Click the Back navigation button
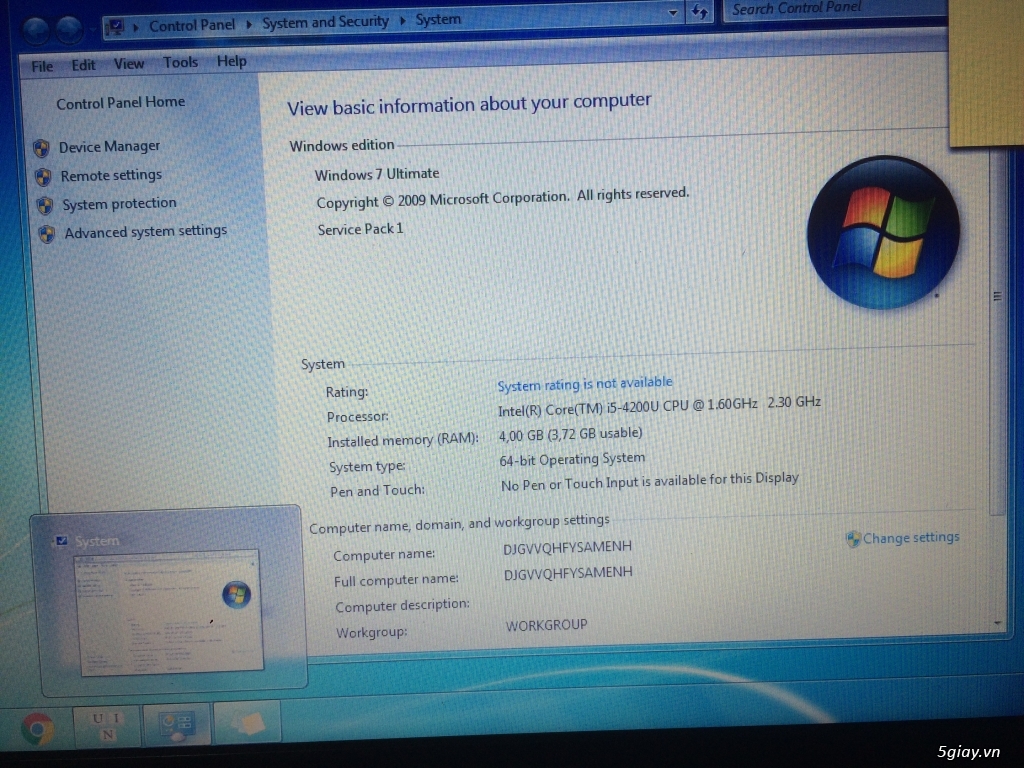The width and height of the screenshot is (1024, 768). pos(36,30)
